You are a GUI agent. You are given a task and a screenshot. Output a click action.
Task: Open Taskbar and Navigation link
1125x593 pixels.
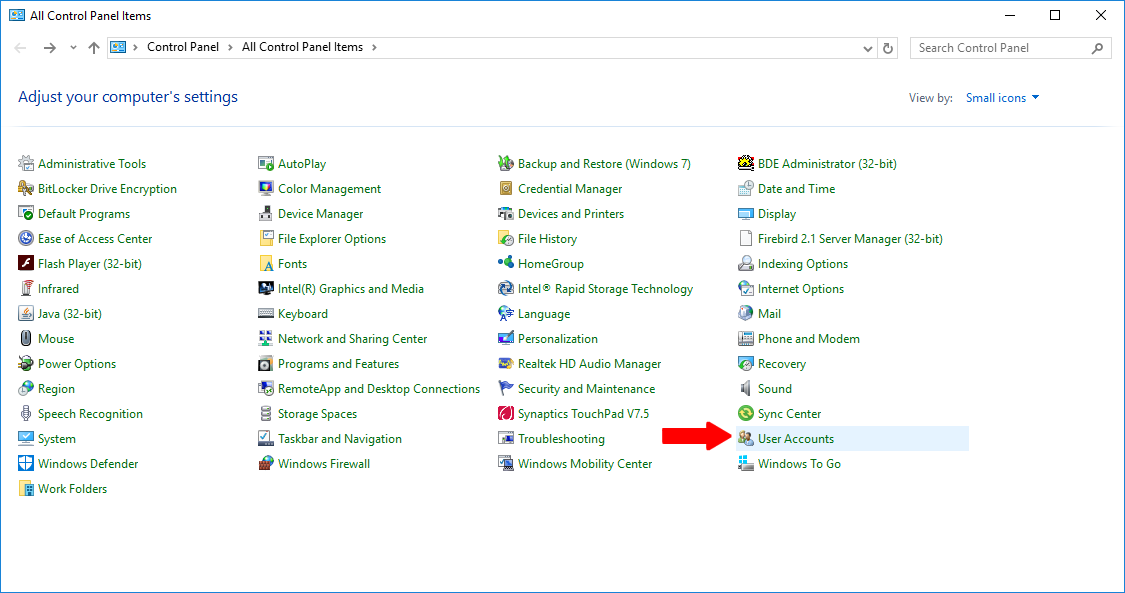(339, 439)
